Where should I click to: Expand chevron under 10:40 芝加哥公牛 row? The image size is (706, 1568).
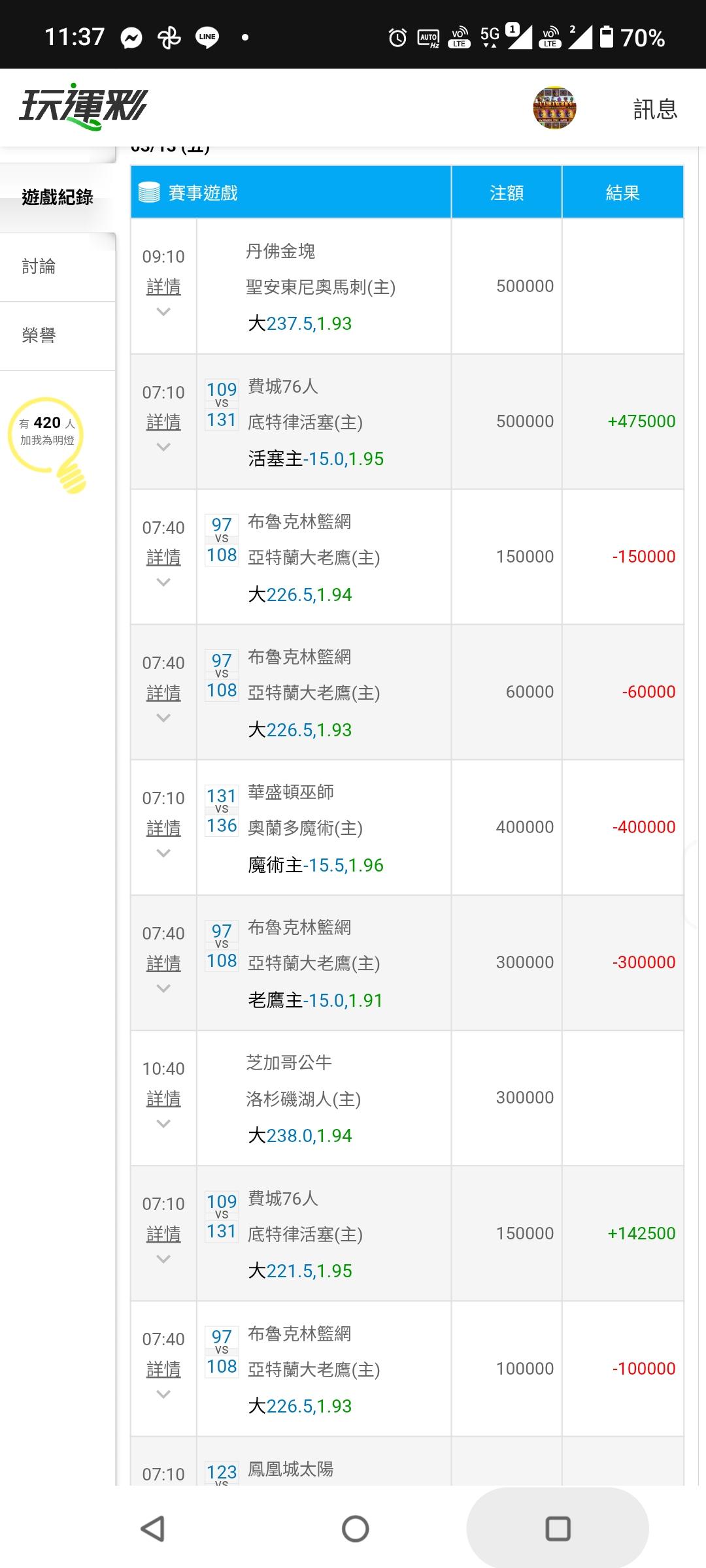click(x=163, y=1123)
